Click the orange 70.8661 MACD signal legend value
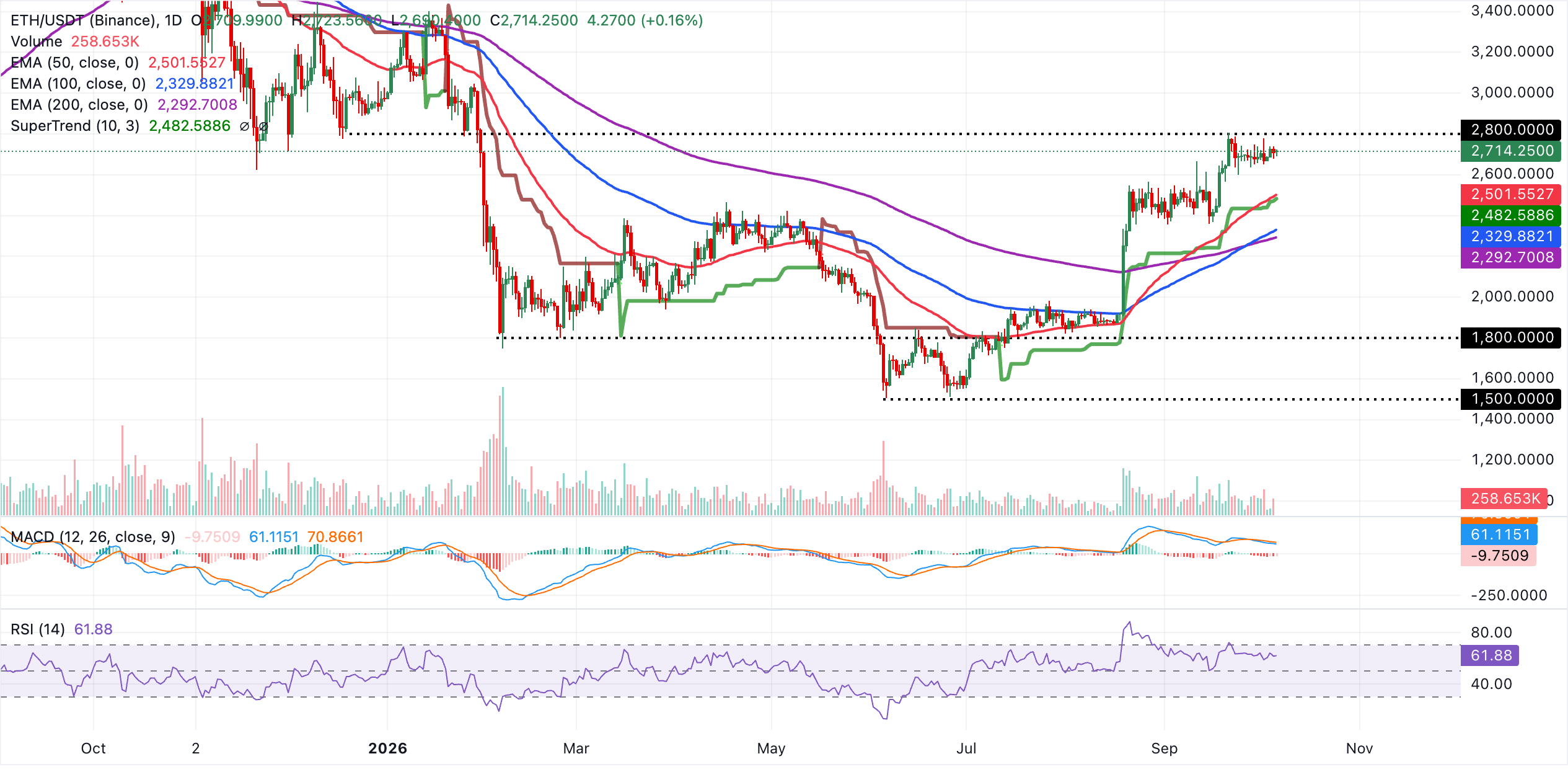1568x777 pixels. pyautogui.click(x=335, y=536)
